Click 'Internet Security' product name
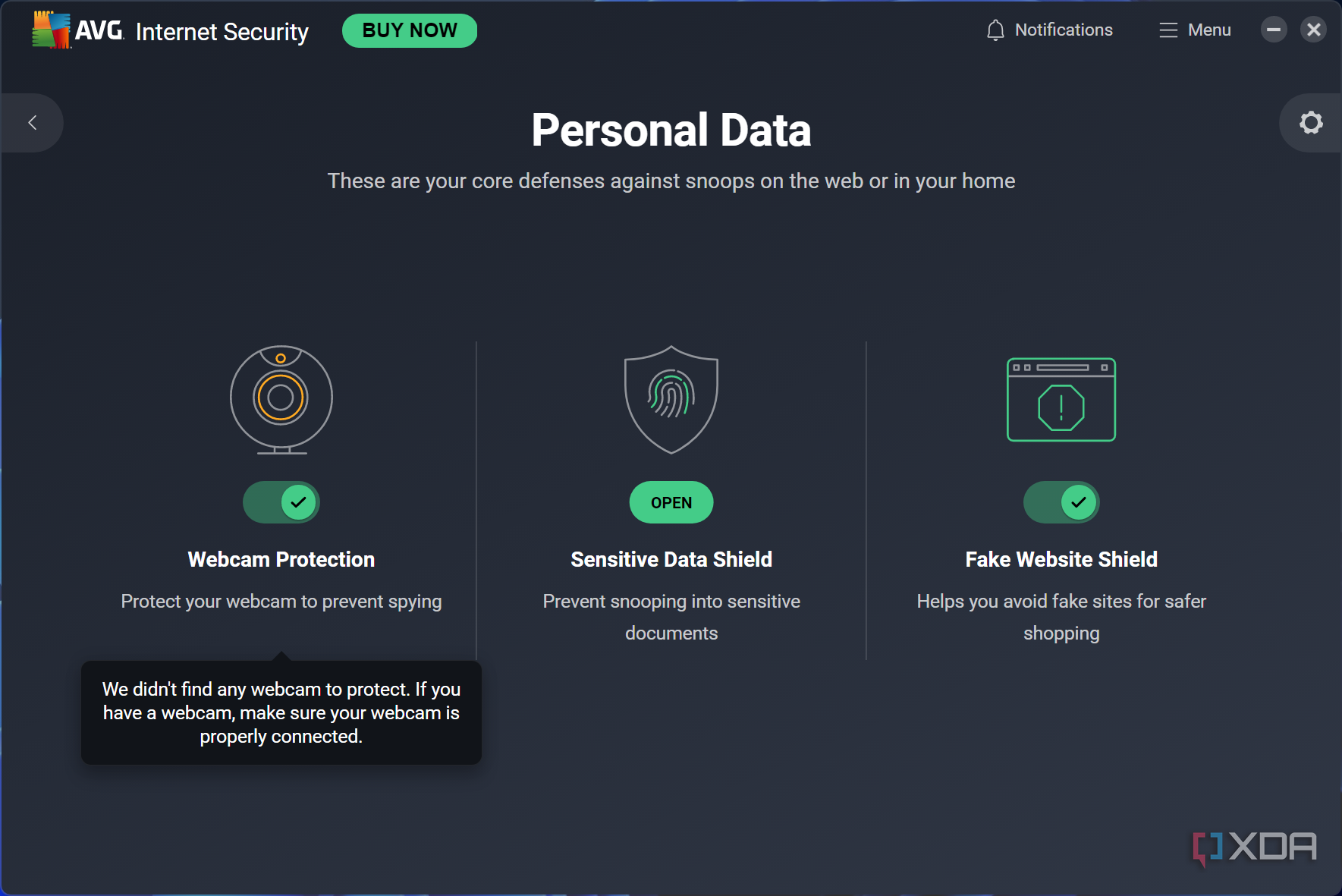 tap(222, 32)
